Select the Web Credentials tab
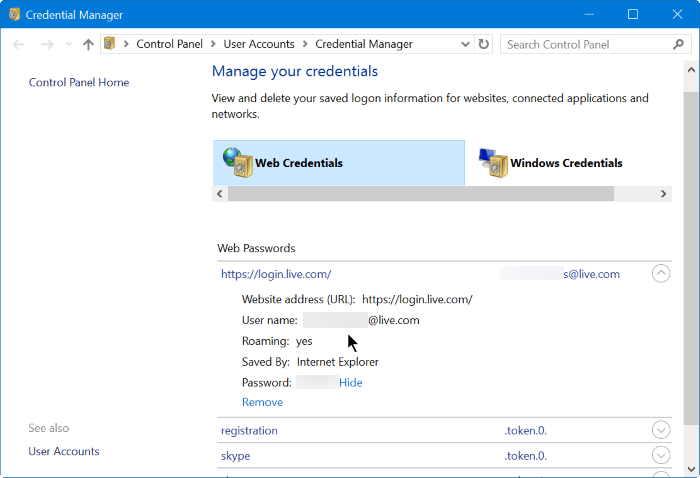 pyautogui.click(x=339, y=162)
